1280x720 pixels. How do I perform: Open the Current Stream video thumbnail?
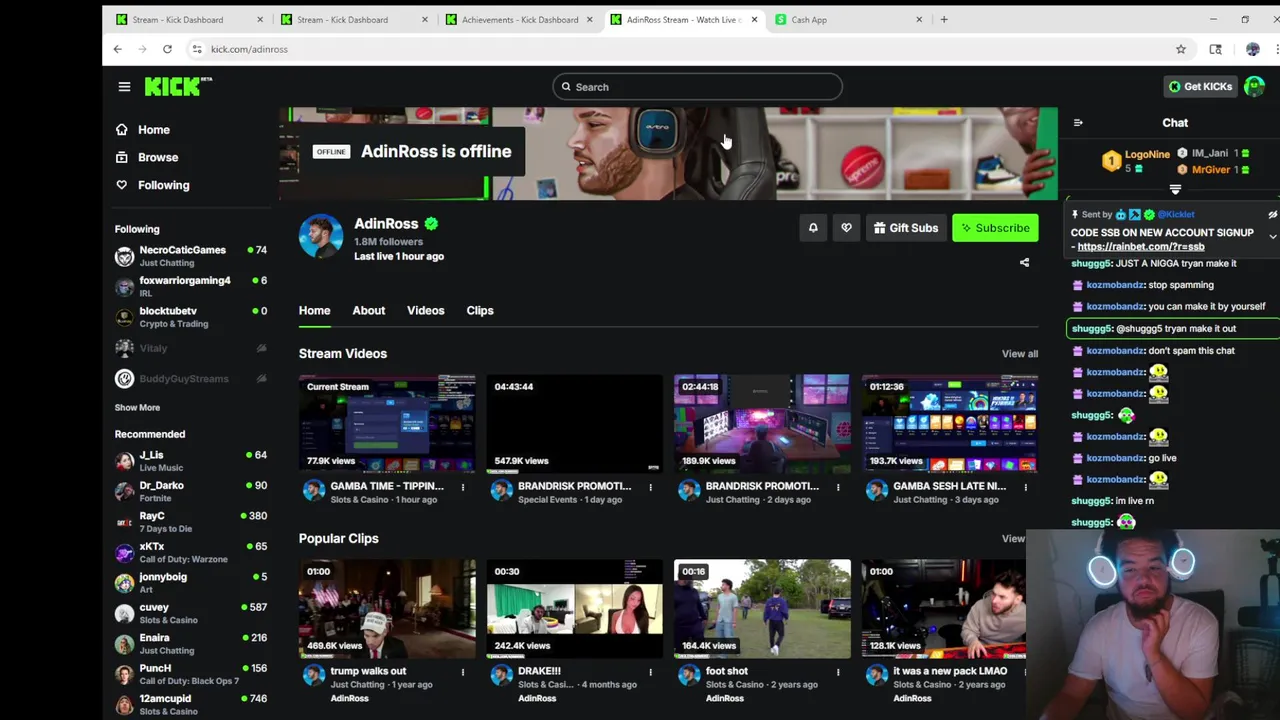click(x=387, y=423)
